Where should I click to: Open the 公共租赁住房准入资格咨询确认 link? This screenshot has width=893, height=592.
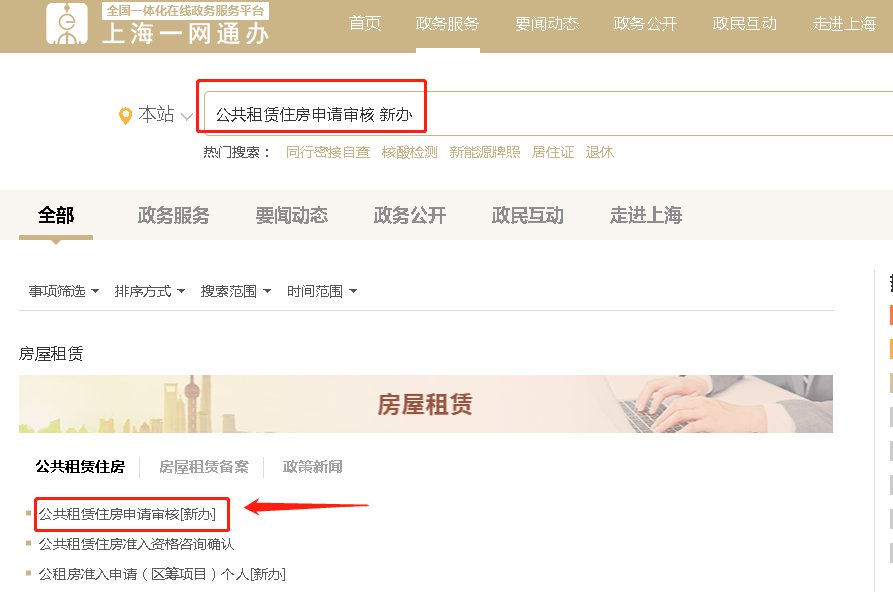(136, 544)
